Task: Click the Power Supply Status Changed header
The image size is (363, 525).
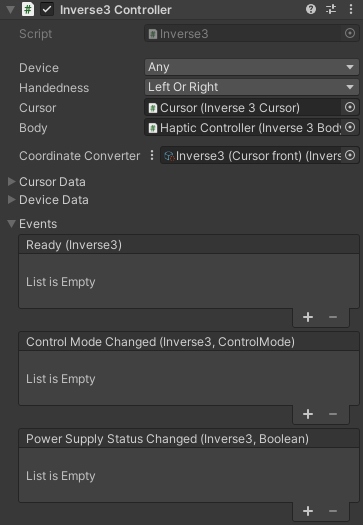Action: click(x=189, y=439)
